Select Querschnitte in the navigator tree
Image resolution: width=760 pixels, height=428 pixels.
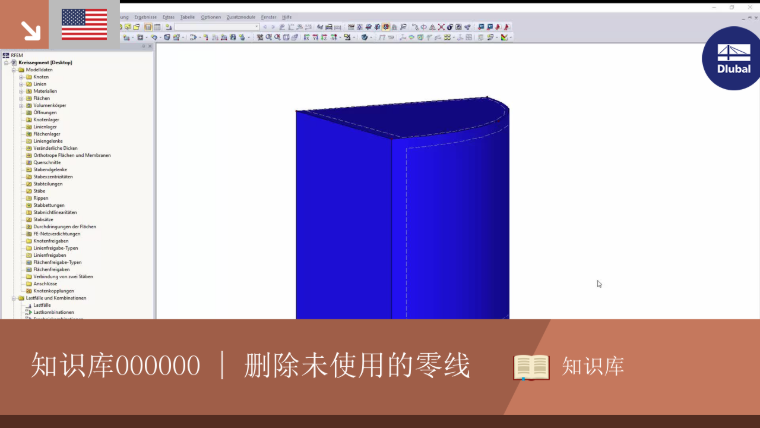(47, 162)
